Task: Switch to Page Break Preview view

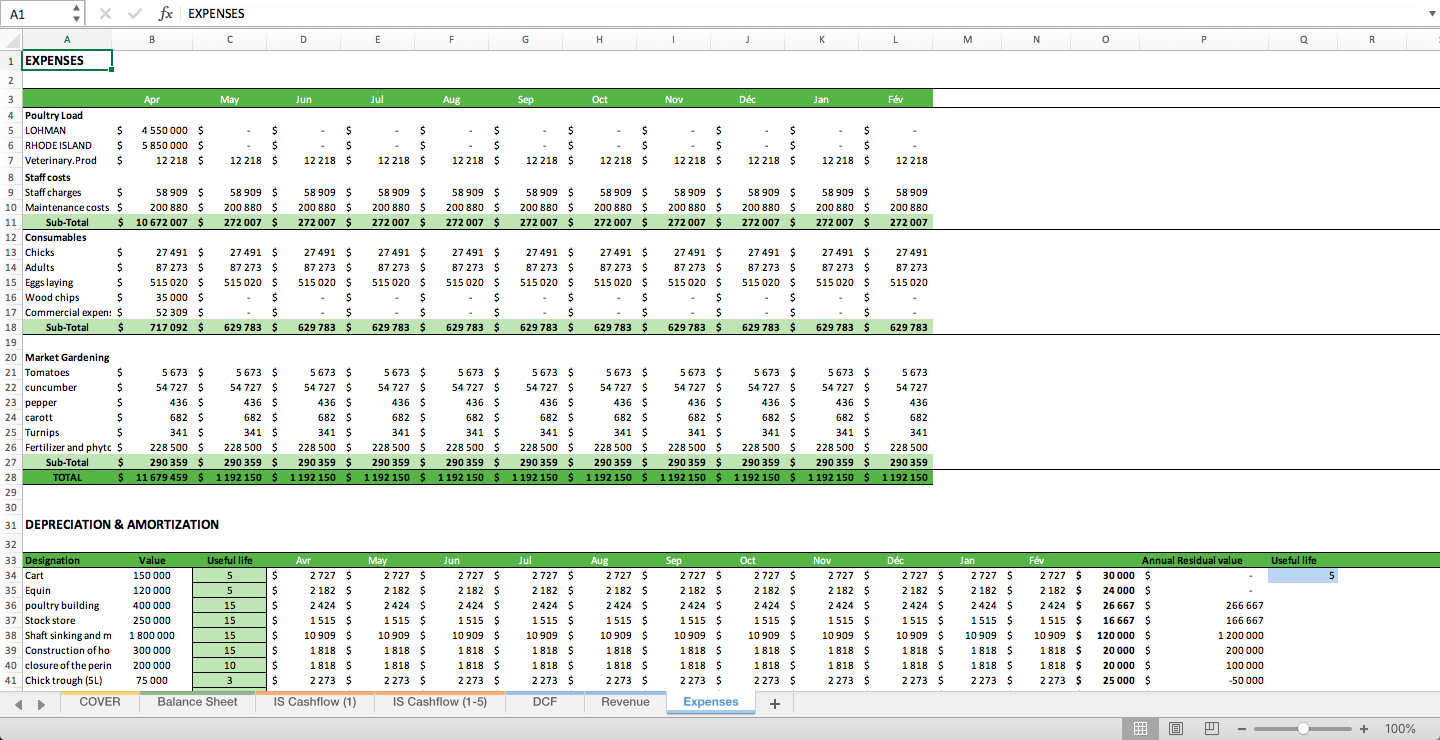Action: 1212,728
